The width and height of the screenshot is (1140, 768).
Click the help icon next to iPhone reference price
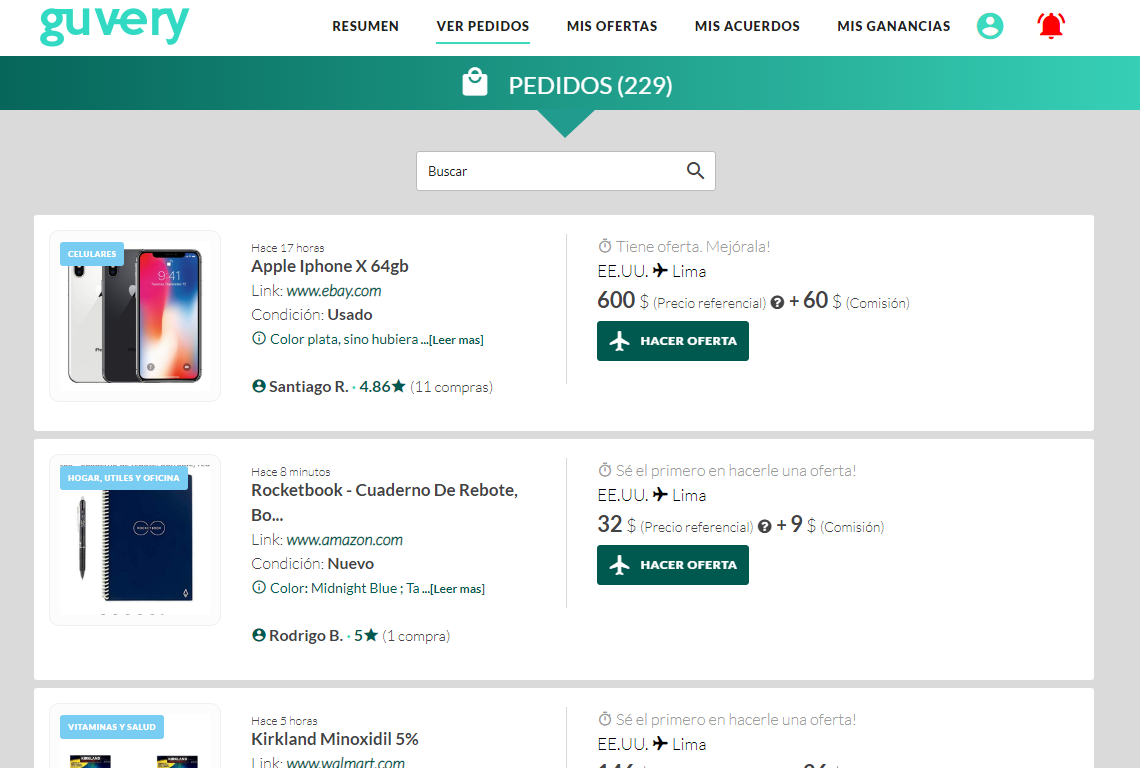(x=777, y=303)
